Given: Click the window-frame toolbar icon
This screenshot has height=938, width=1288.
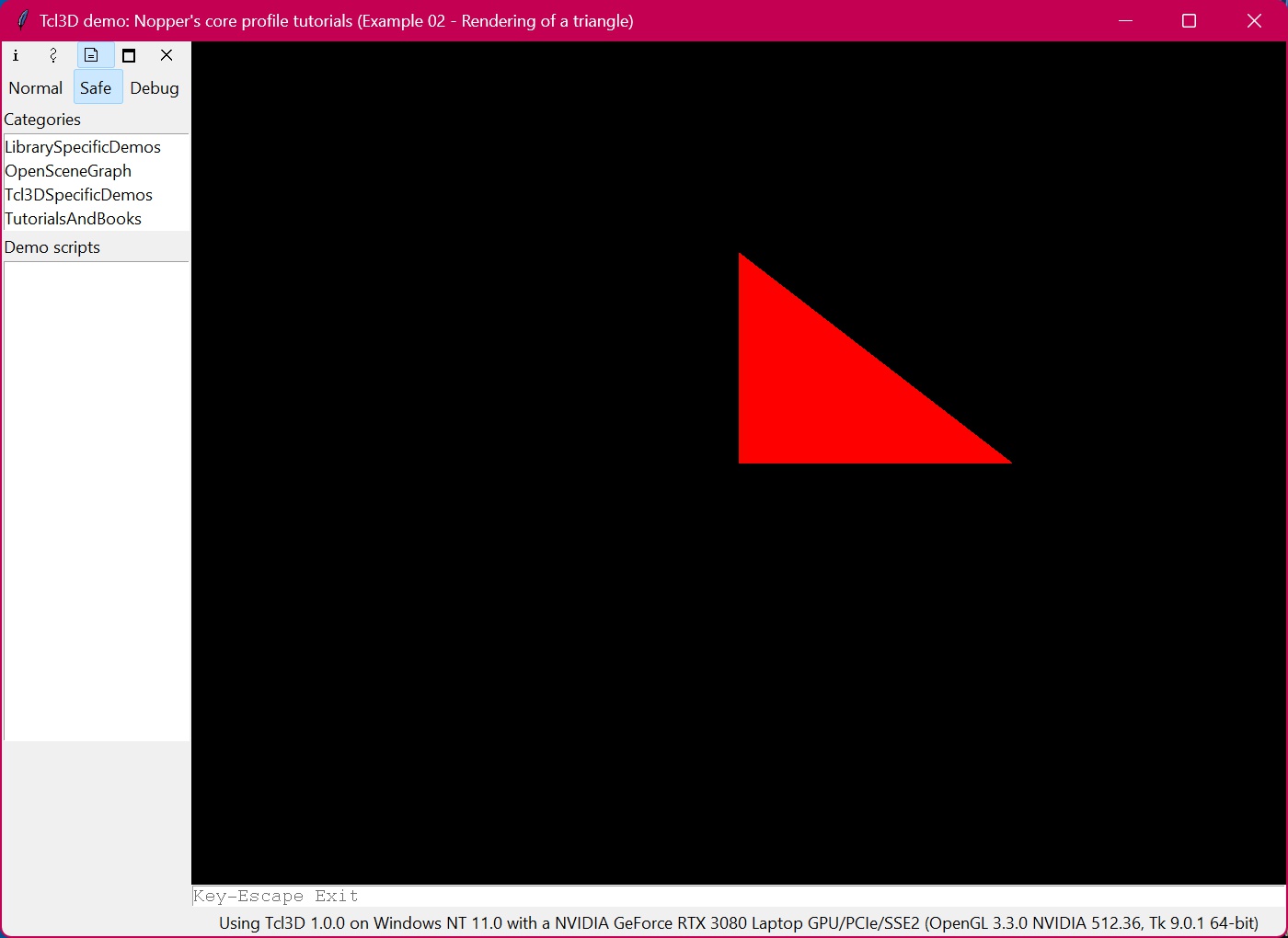Looking at the screenshot, I should coord(129,55).
